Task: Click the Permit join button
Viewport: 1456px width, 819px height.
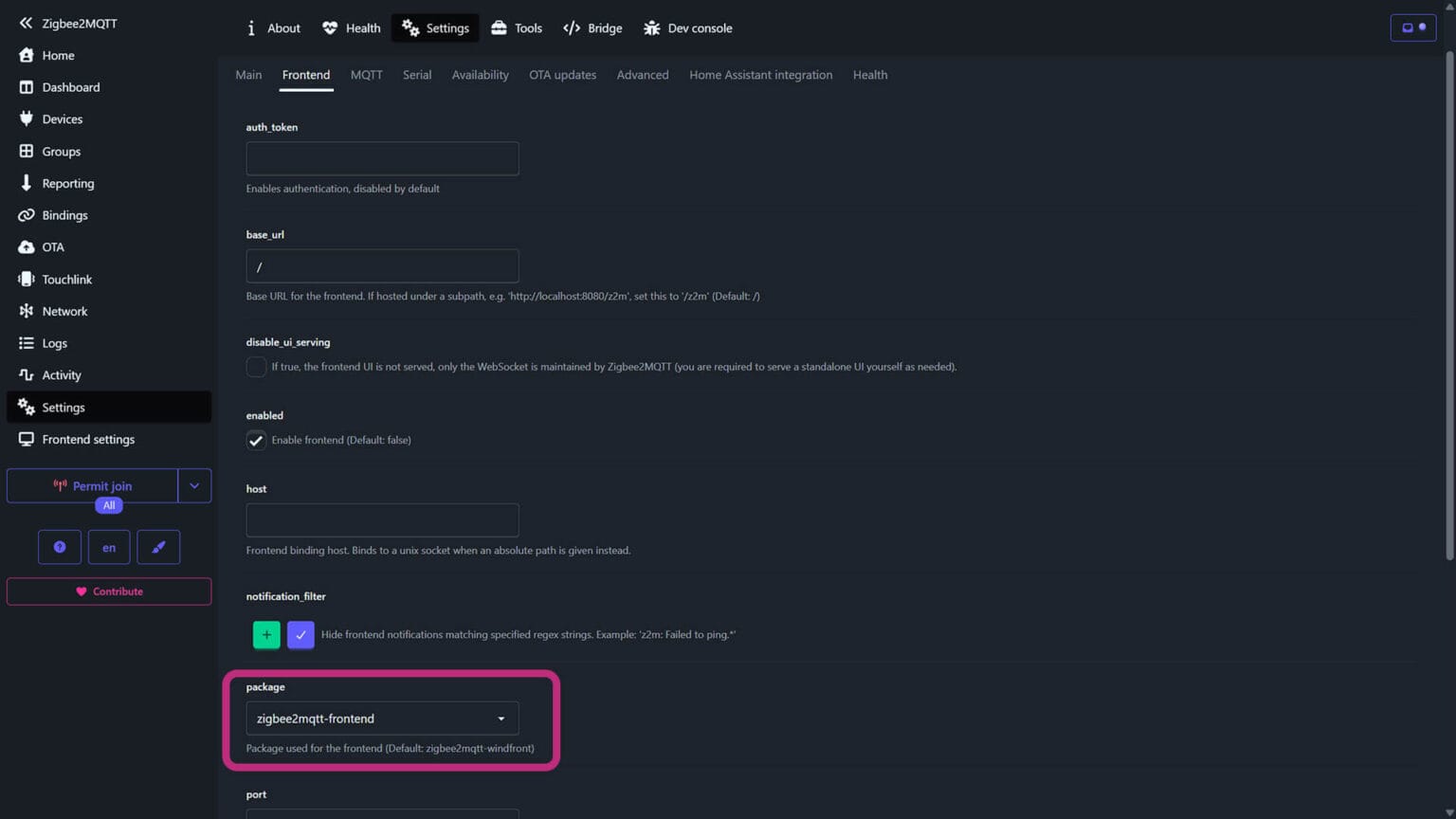Action: coord(92,486)
